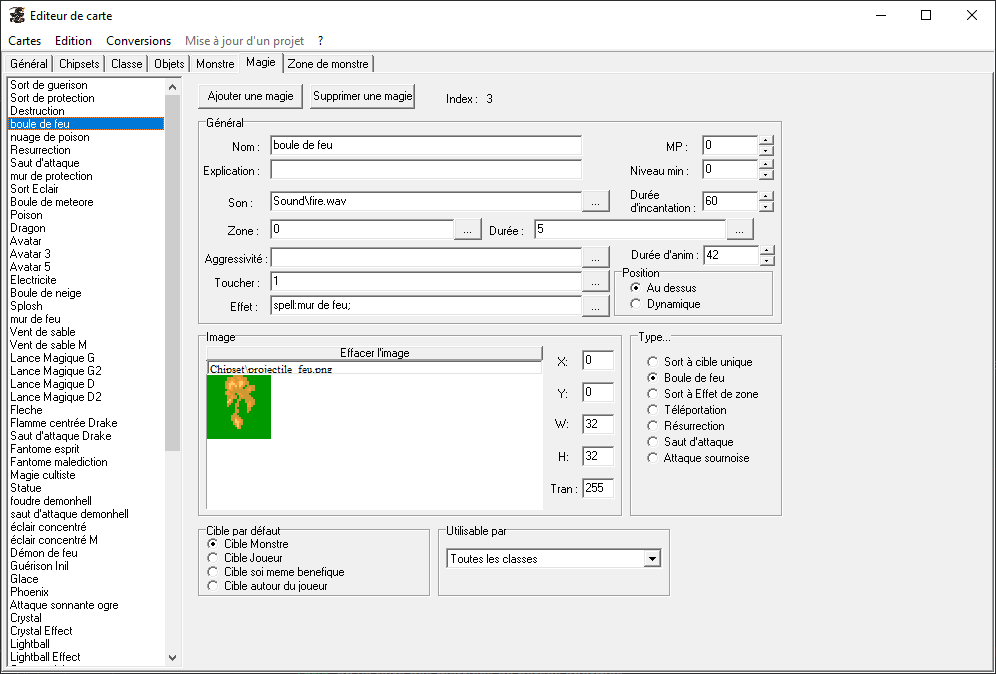The image size is (996, 674).
Task: Click browse button next to Aggressivité field
Action: (x=595, y=258)
